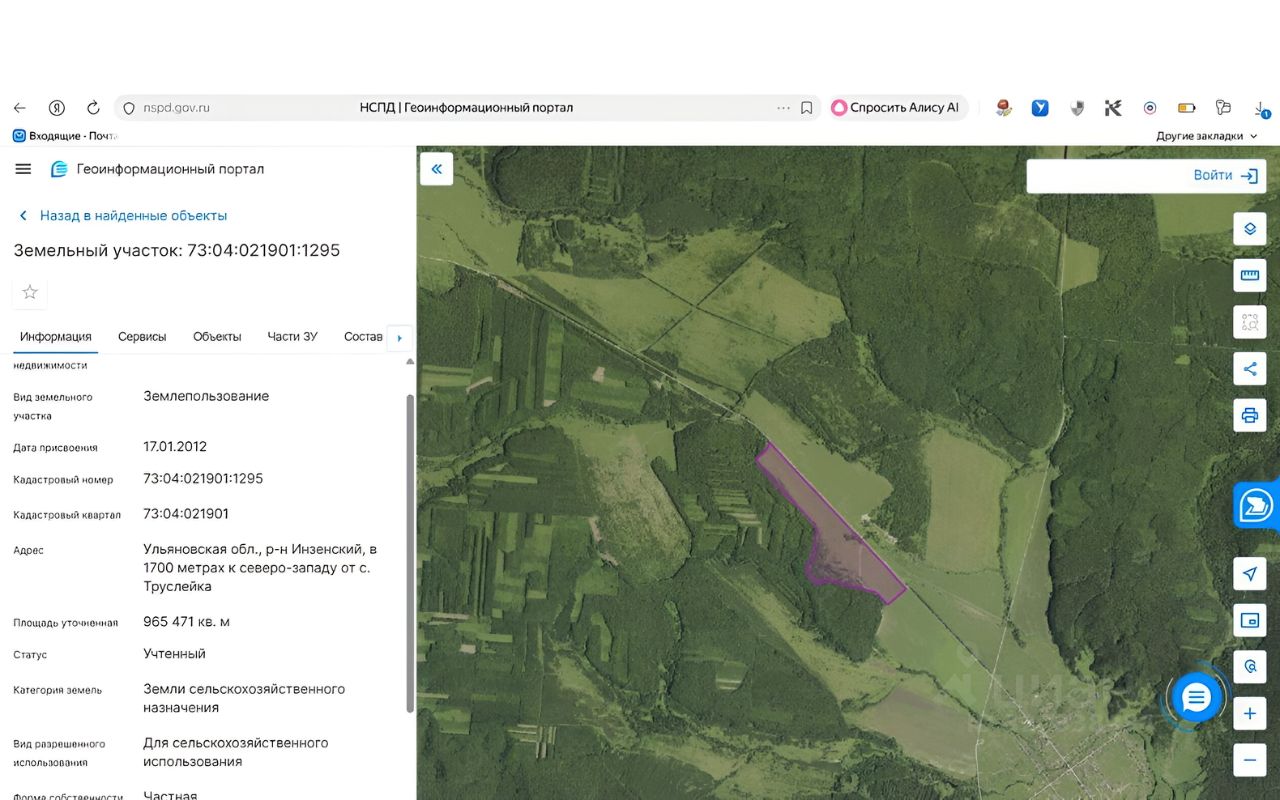Viewport: 1280px width, 800px height.
Task: Switch to the Информация tab
Action: [x=56, y=337]
